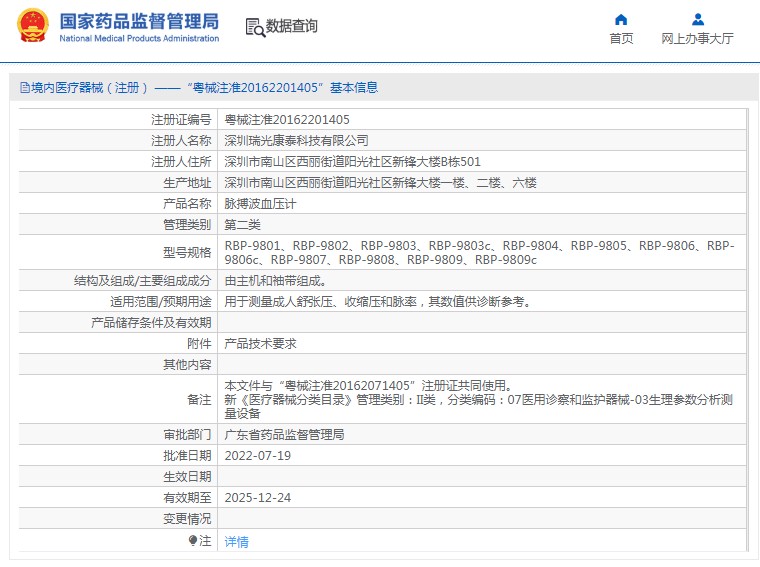Click the home icon above 首页
760x567 pixels.
pyautogui.click(x=621, y=19)
